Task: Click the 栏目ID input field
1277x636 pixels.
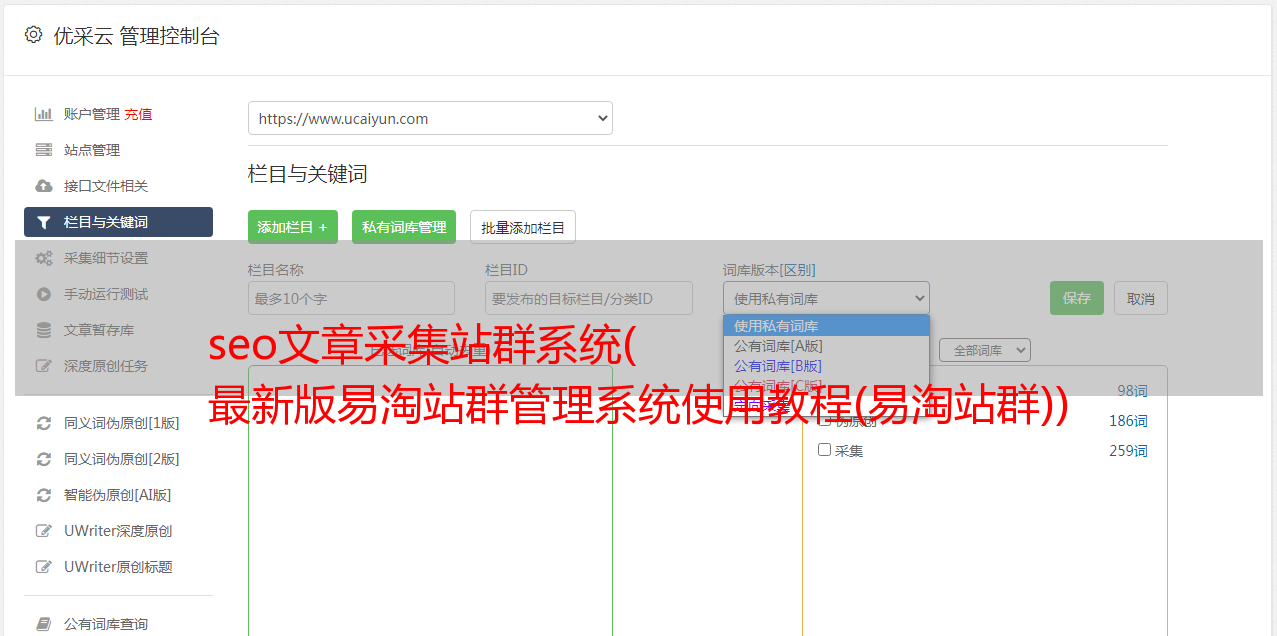Action: 589,298
